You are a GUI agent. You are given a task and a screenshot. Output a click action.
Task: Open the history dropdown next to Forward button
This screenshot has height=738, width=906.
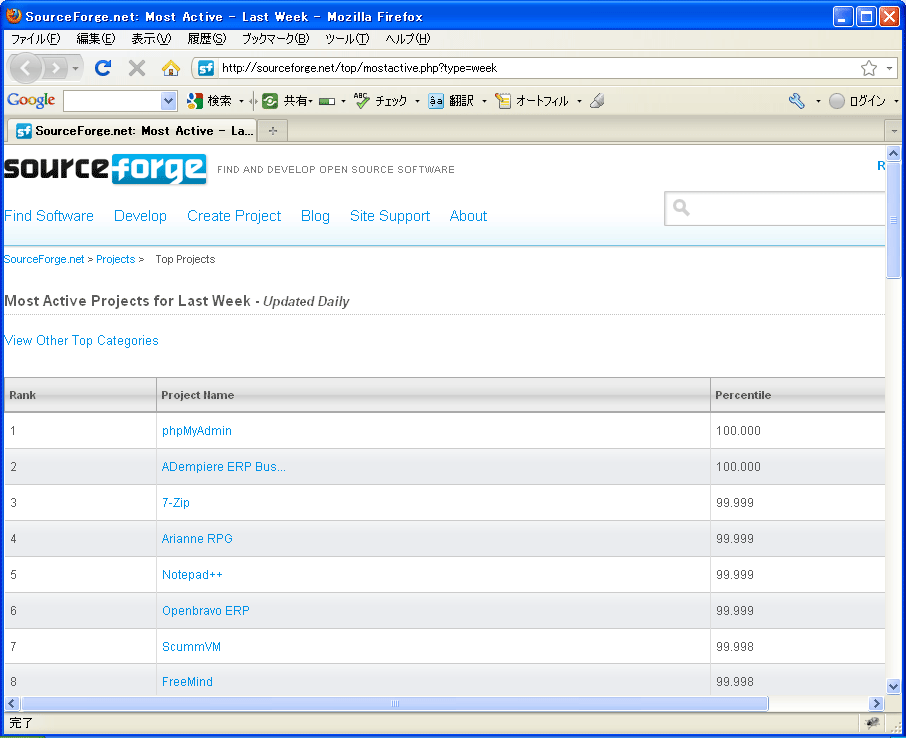click(75, 68)
